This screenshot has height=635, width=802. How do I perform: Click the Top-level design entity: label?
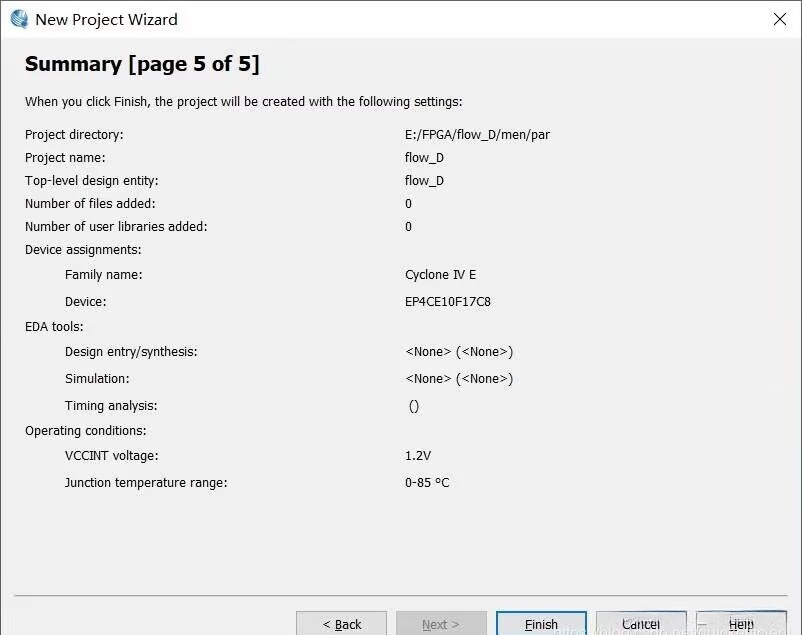coord(92,181)
